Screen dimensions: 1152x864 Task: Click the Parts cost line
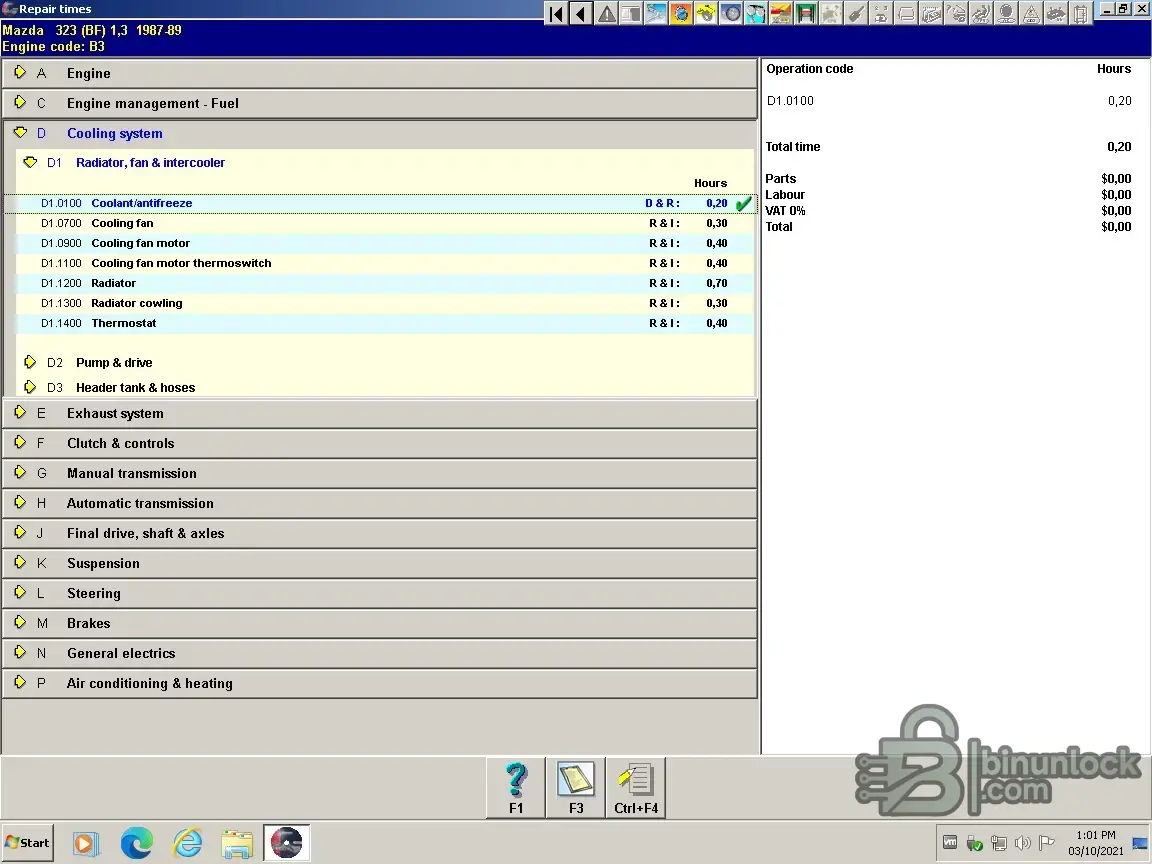click(x=948, y=179)
